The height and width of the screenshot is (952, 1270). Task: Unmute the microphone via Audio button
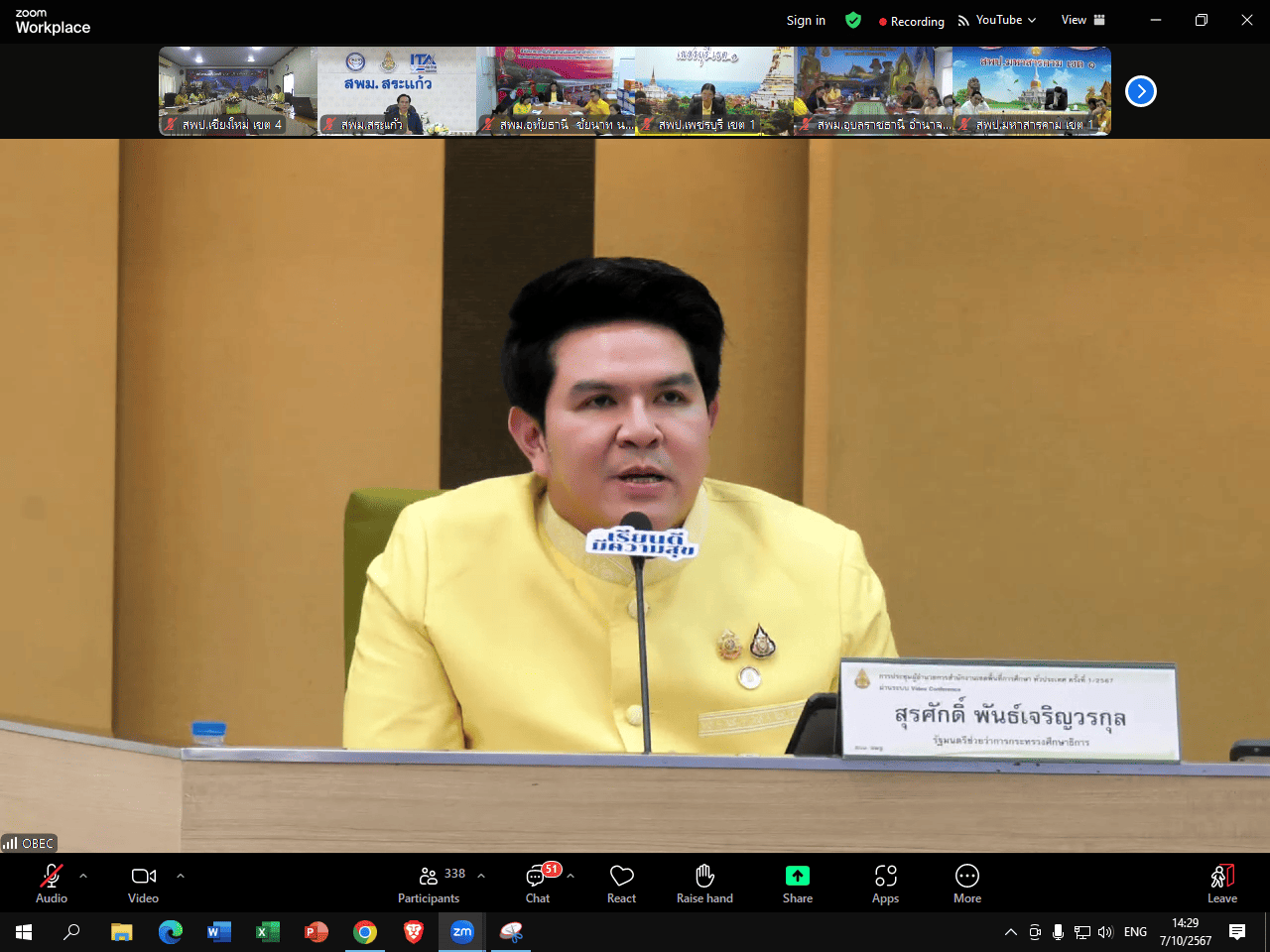[x=52, y=884]
